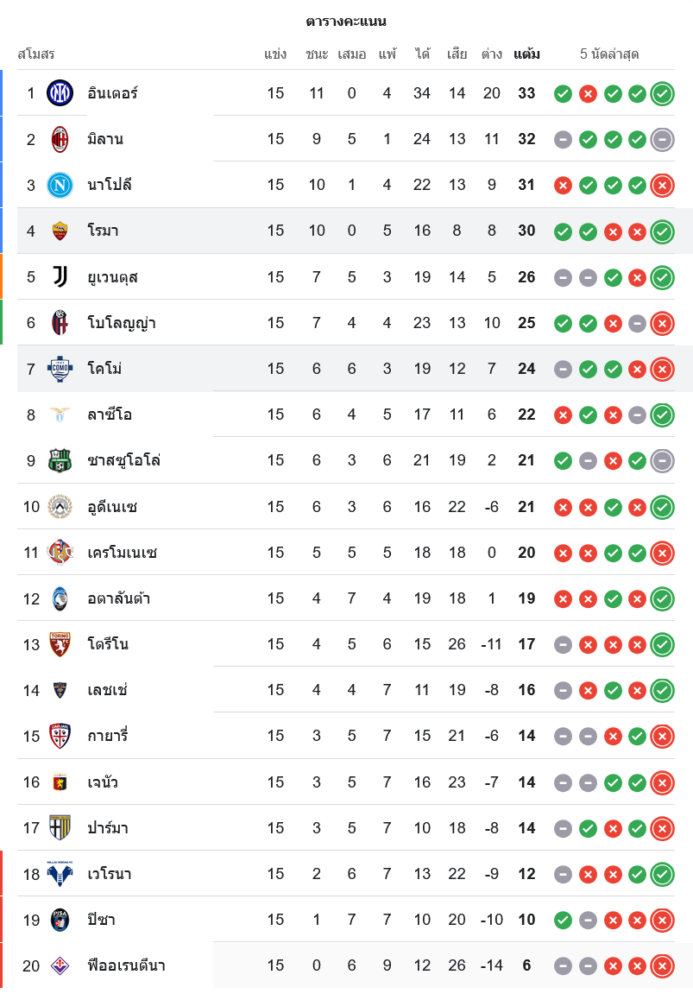Click the AC Milan crest icon

(x=60, y=139)
